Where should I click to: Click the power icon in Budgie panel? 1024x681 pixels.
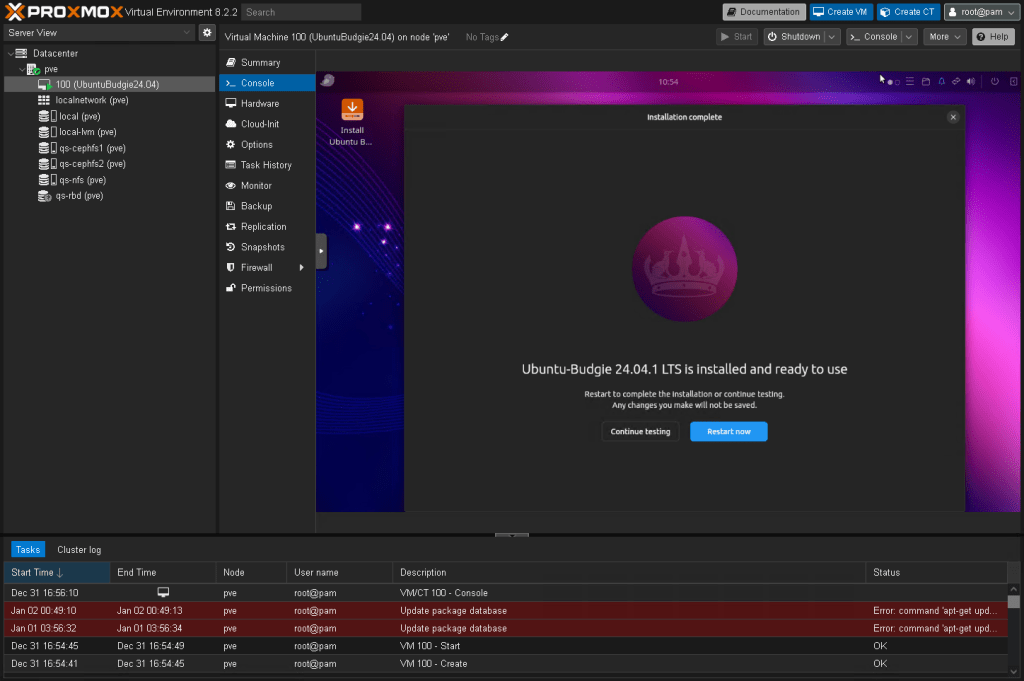[995, 81]
